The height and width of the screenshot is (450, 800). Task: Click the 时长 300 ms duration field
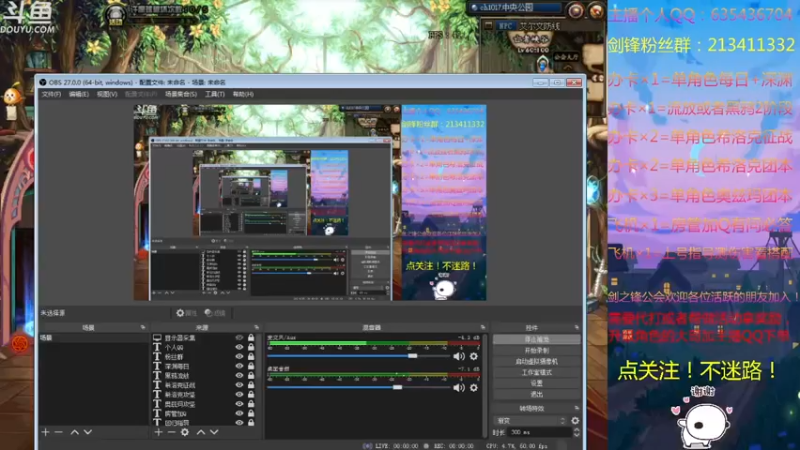pyautogui.click(x=539, y=432)
